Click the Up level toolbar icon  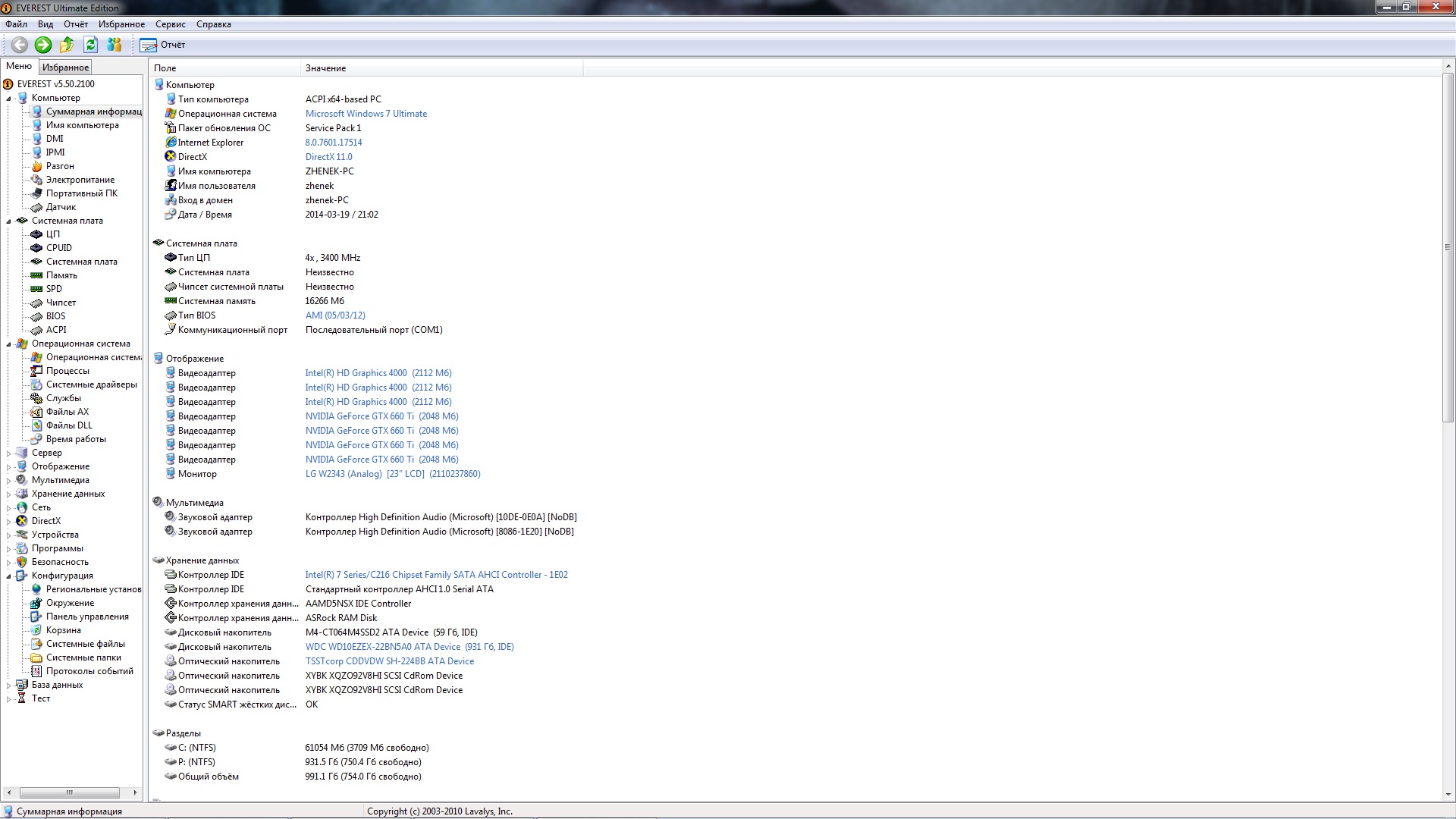pos(67,45)
